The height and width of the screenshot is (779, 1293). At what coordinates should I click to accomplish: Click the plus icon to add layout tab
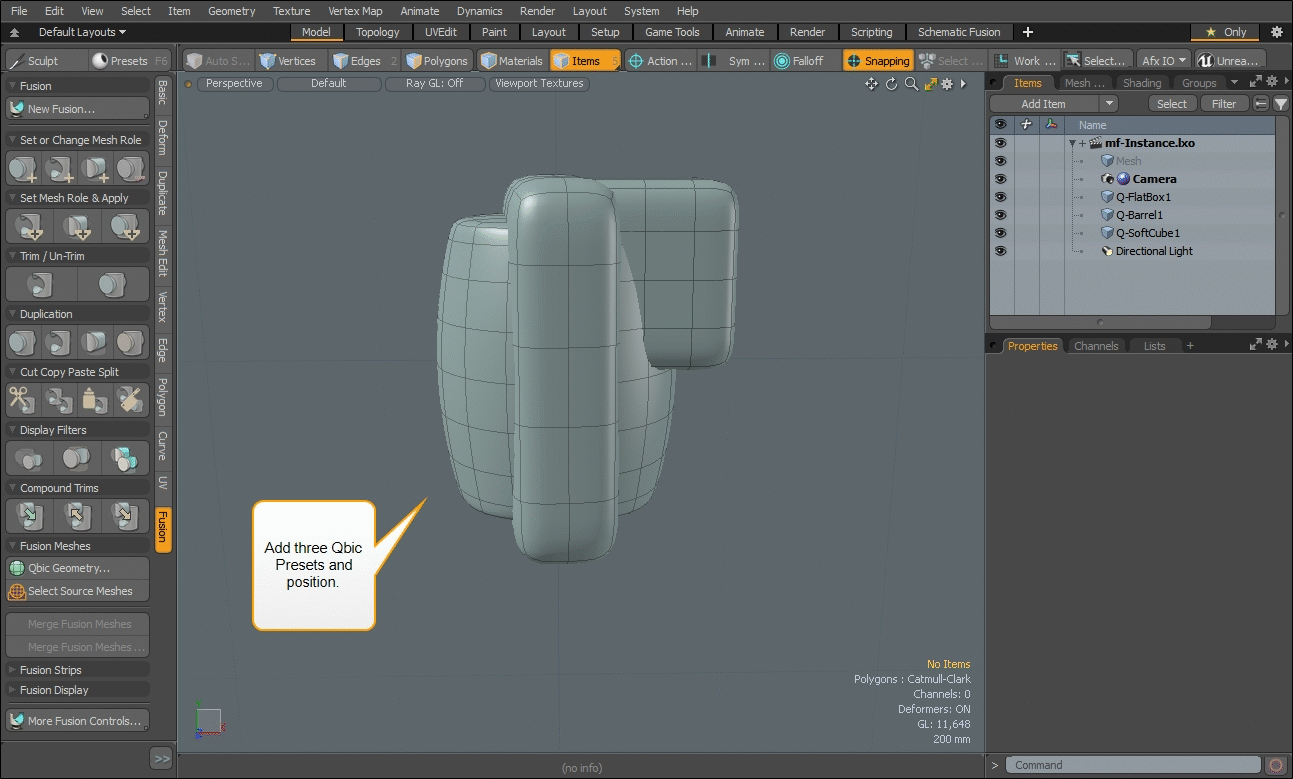[1028, 32]
